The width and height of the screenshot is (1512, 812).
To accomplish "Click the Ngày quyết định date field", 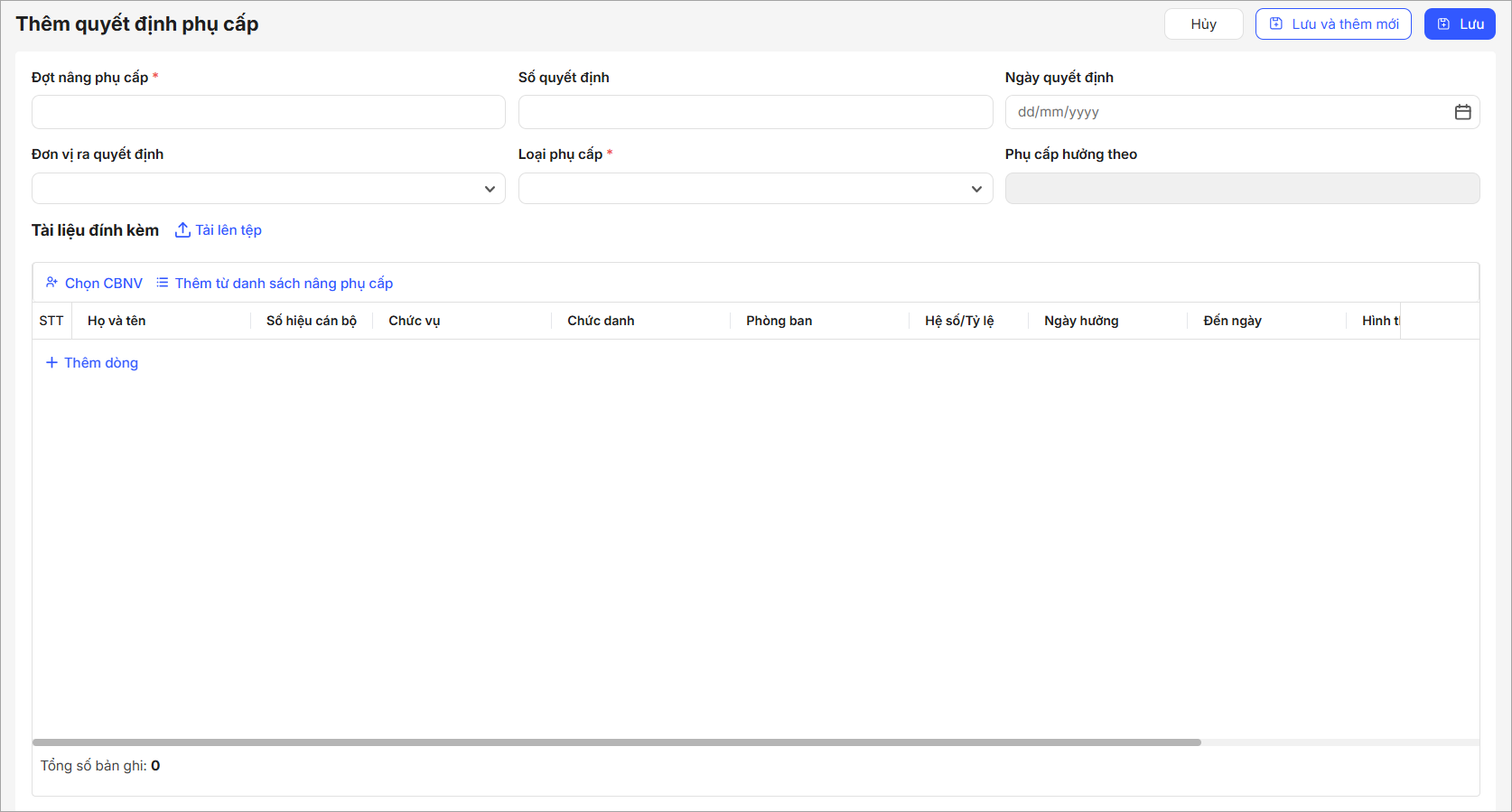I will tap(1228, 112).
